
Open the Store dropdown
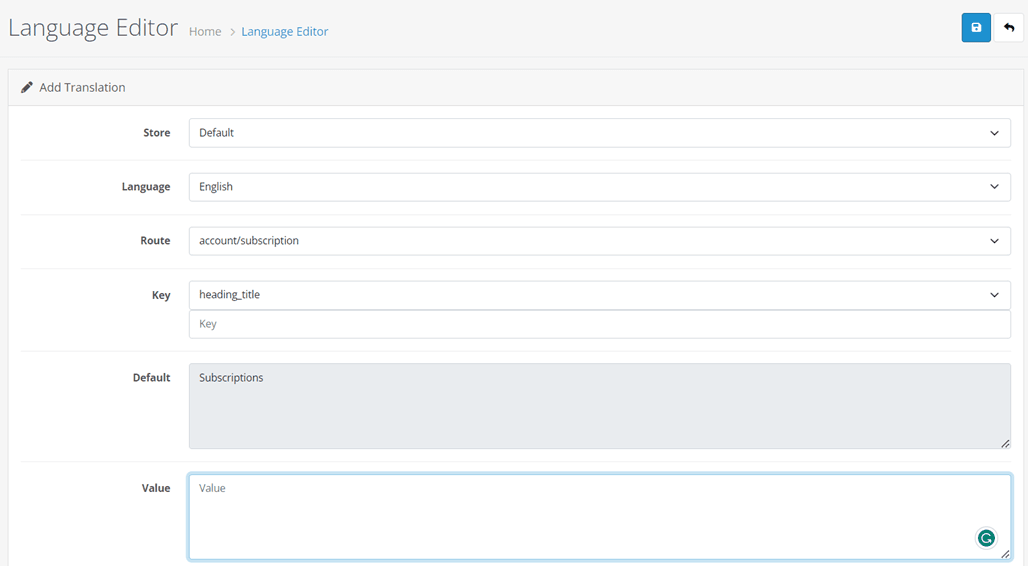click(599, 132)
